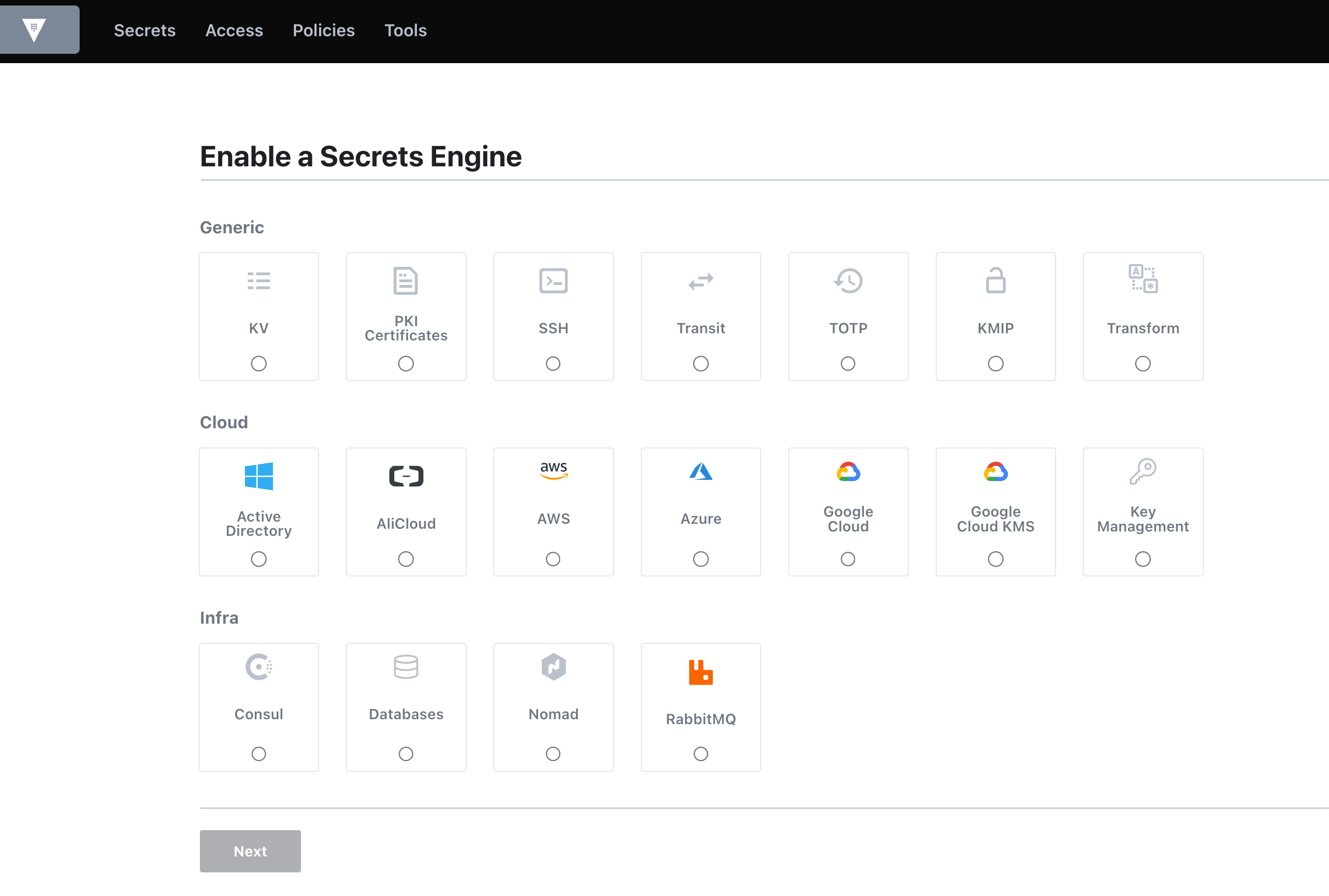This screenshot has width=1329, height=896.
Task: Click the Nomad logo icon
Action: click(x=554, y=667)
